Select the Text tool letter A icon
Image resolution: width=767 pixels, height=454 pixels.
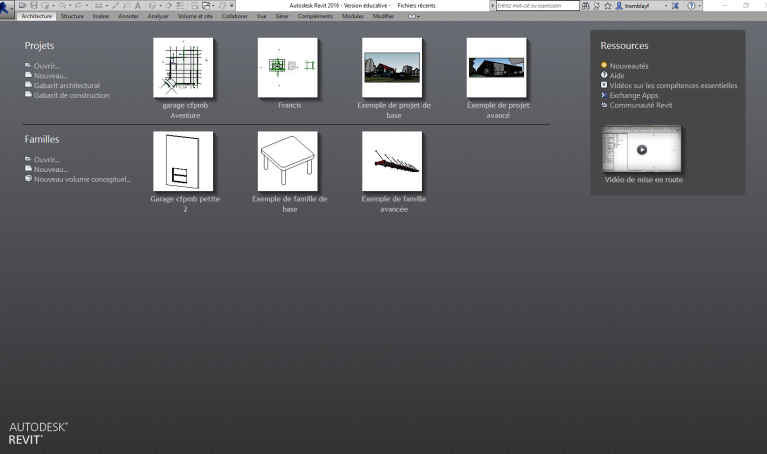tap(137, 5)
